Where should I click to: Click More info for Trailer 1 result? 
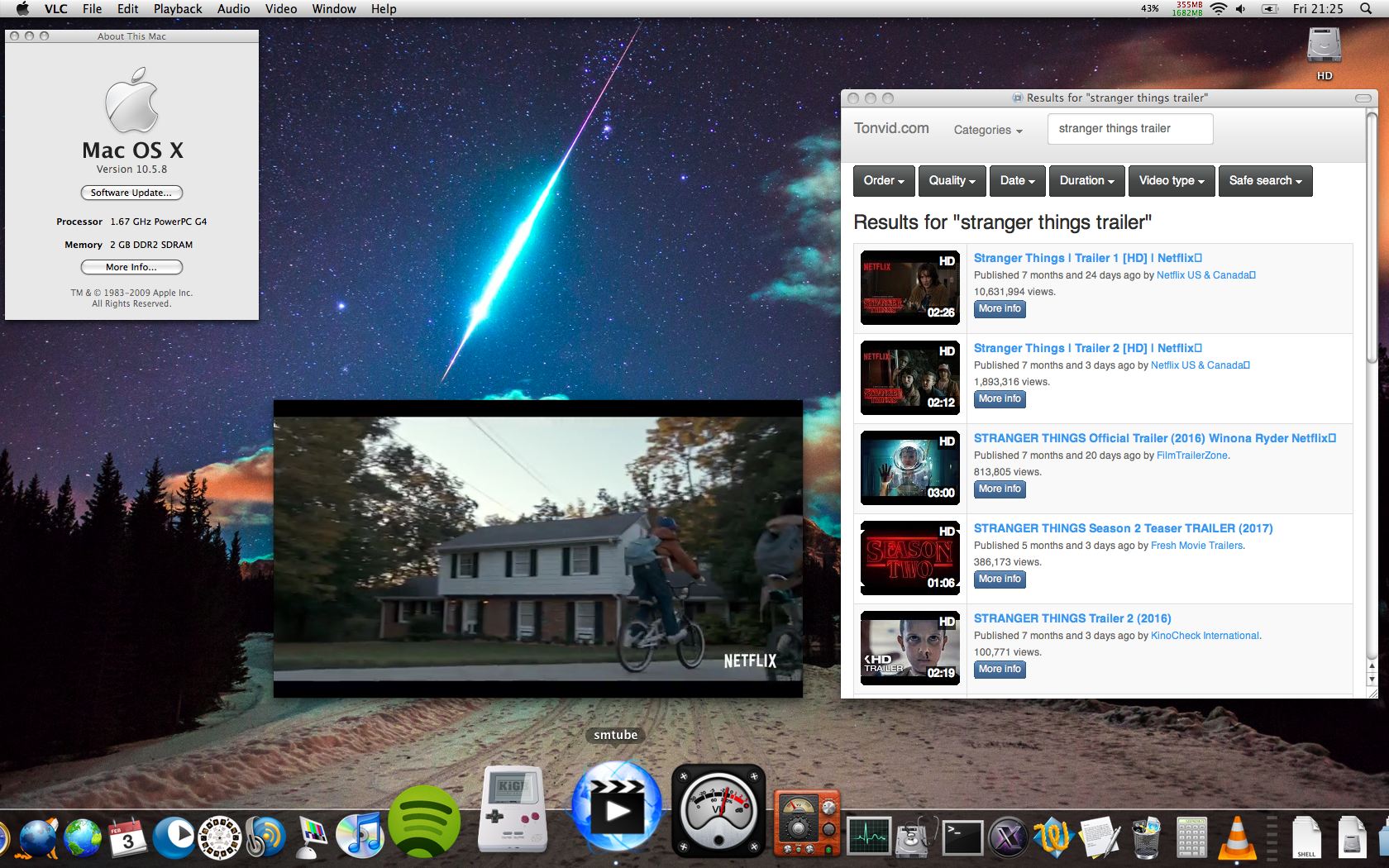point(1000,309)
